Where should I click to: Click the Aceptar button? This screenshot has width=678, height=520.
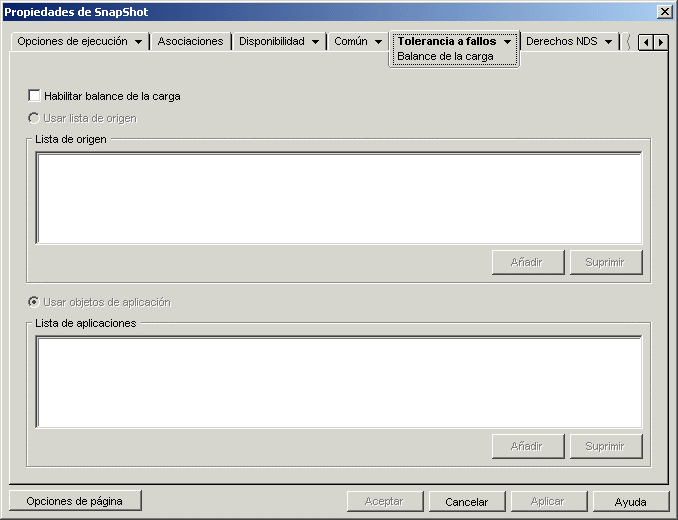click(385, 501)
